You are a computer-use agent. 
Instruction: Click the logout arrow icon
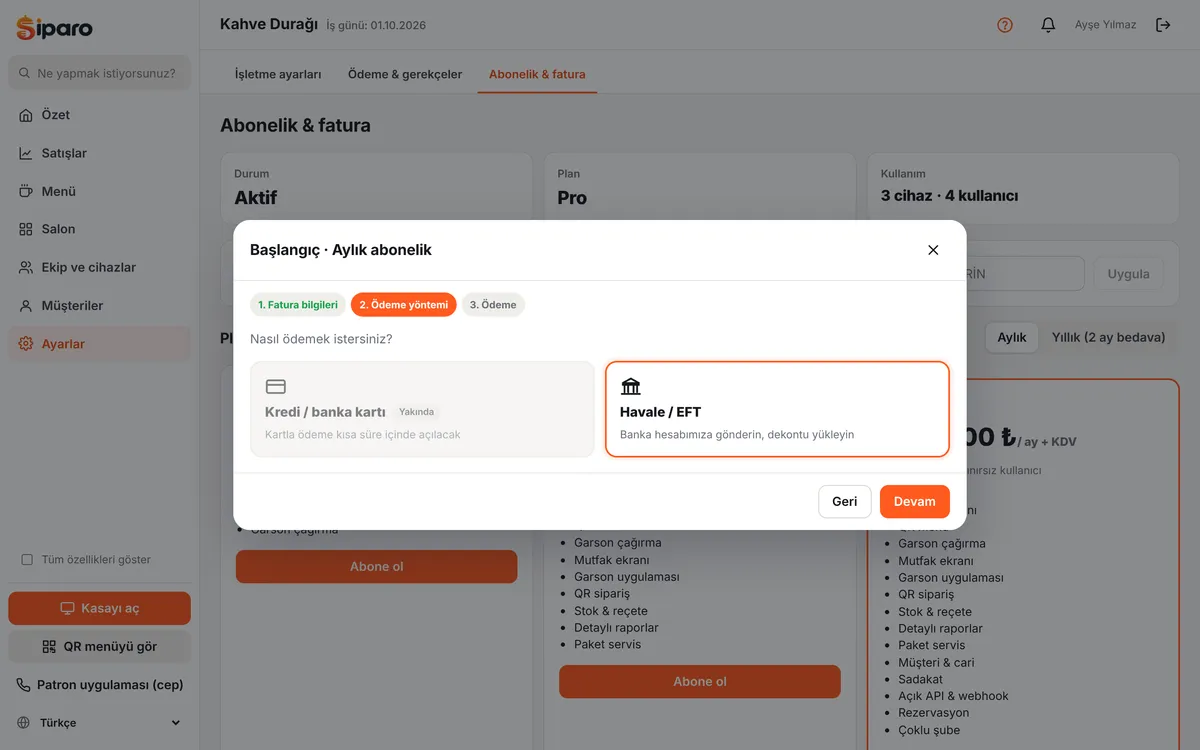[x=1163, y=25]
